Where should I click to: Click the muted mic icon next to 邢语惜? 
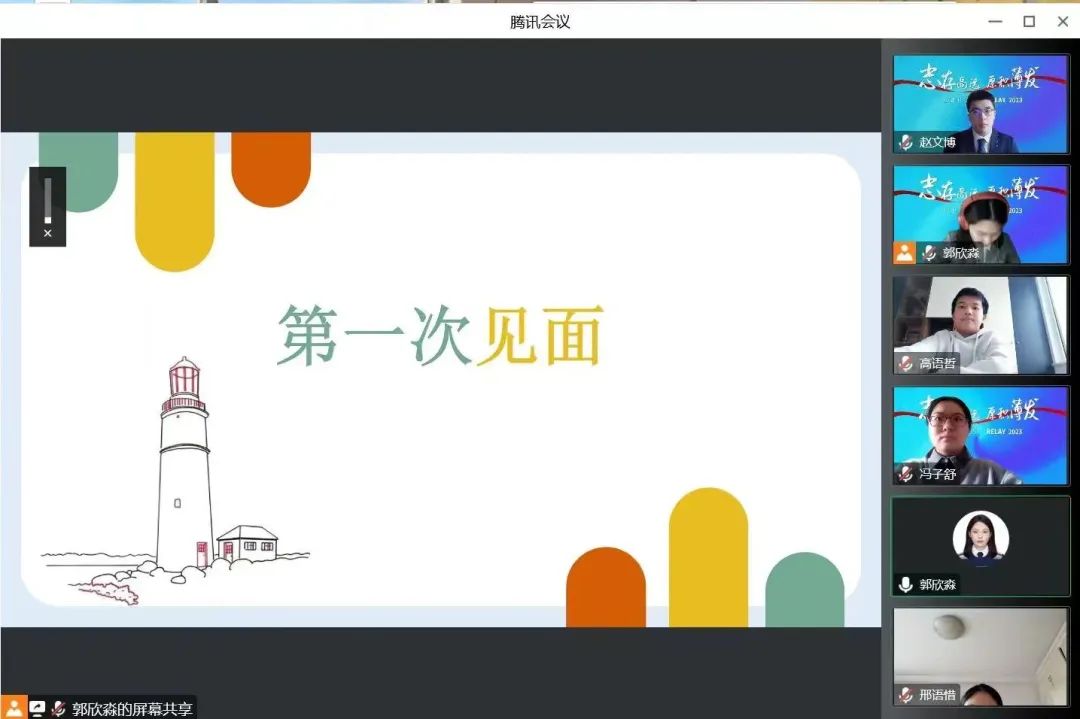coord(906,695)
